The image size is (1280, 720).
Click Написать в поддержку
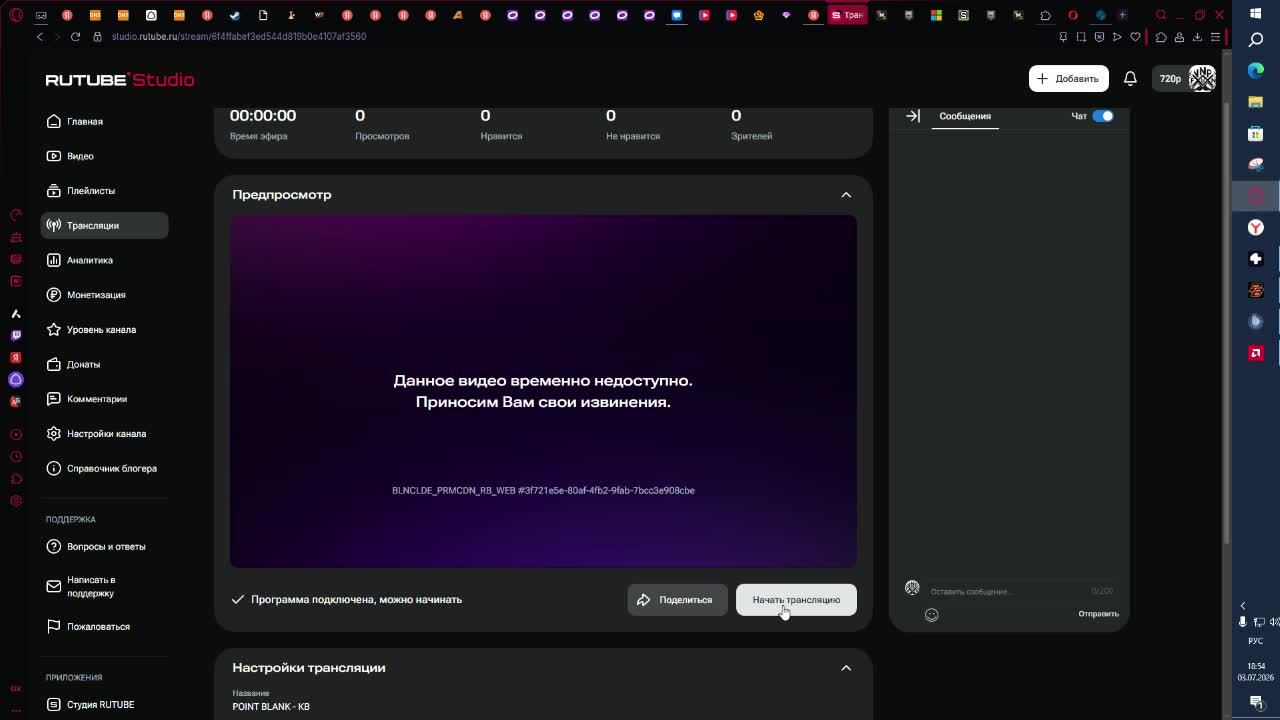coord(104,586)
